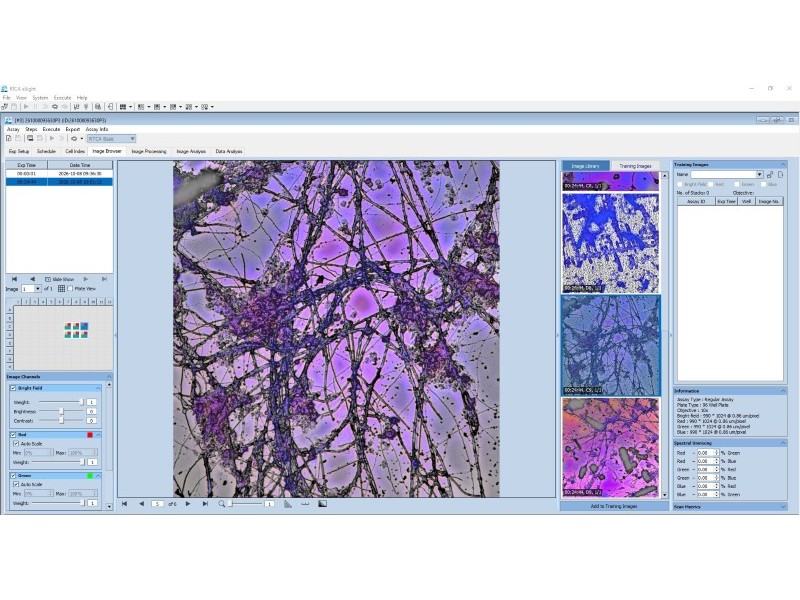This screenshot has width=800, height=600.
Task: Click the new document icon in assay toolbar
Action: (9, 138)
